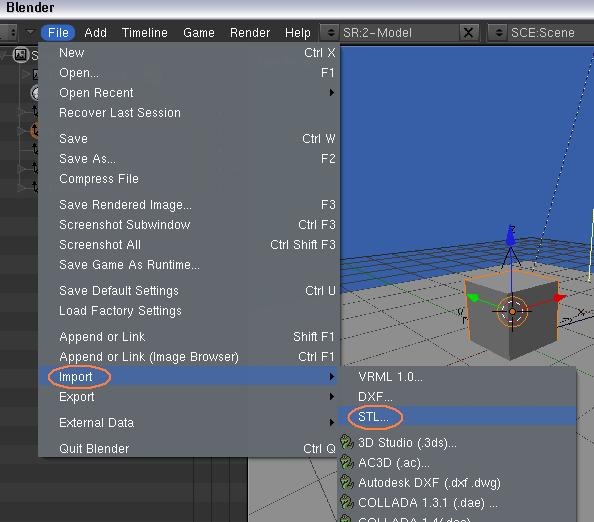Edit the SCE:Scene name field
The image size is (594, 522).
[551, 33]
